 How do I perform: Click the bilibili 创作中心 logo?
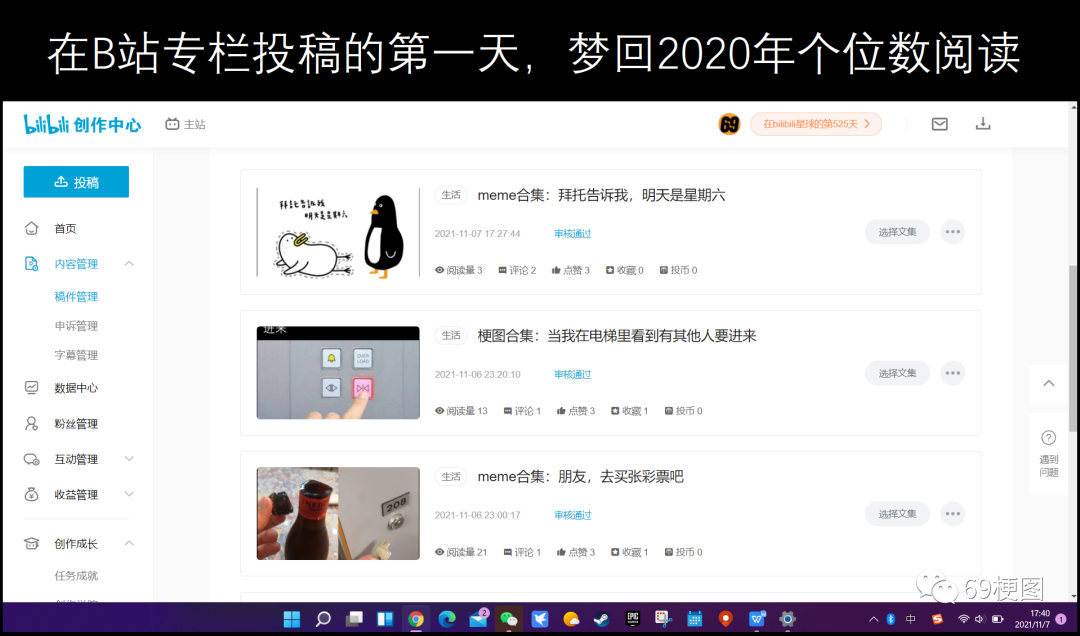[82, 124]
